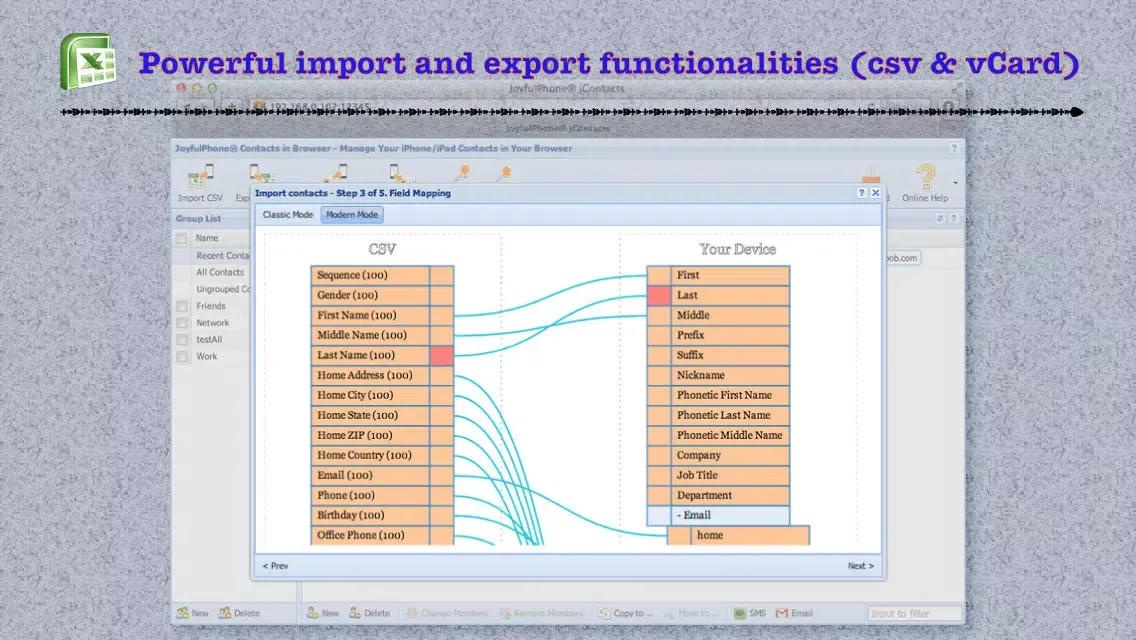
Task: Click the Move to ... toolbar button
Action: click(691, 613)
